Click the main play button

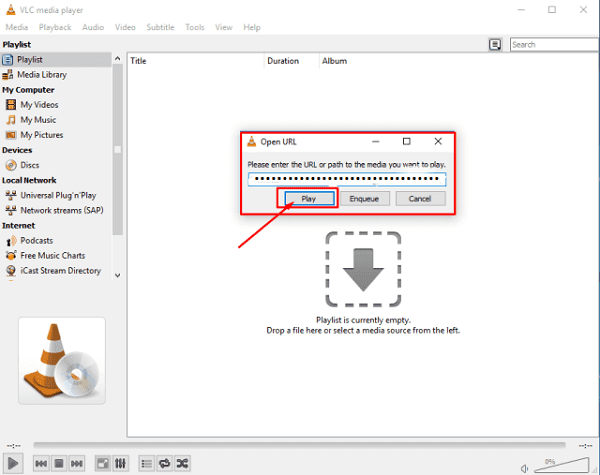coord(13,464)
